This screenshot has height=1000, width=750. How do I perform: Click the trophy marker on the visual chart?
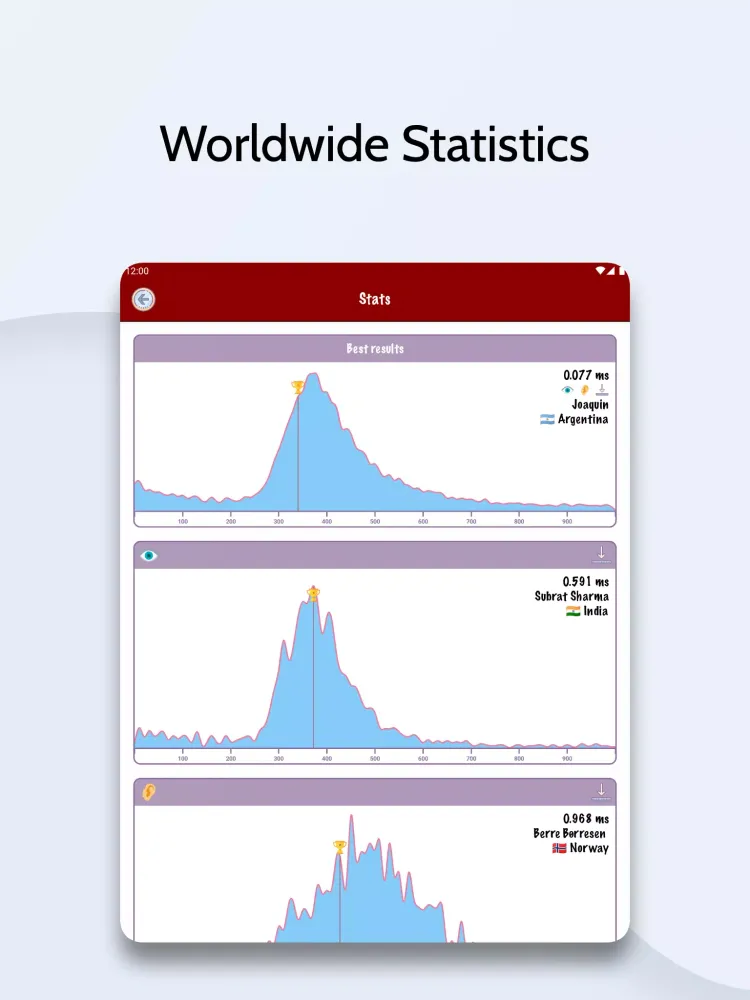point(313,594)
